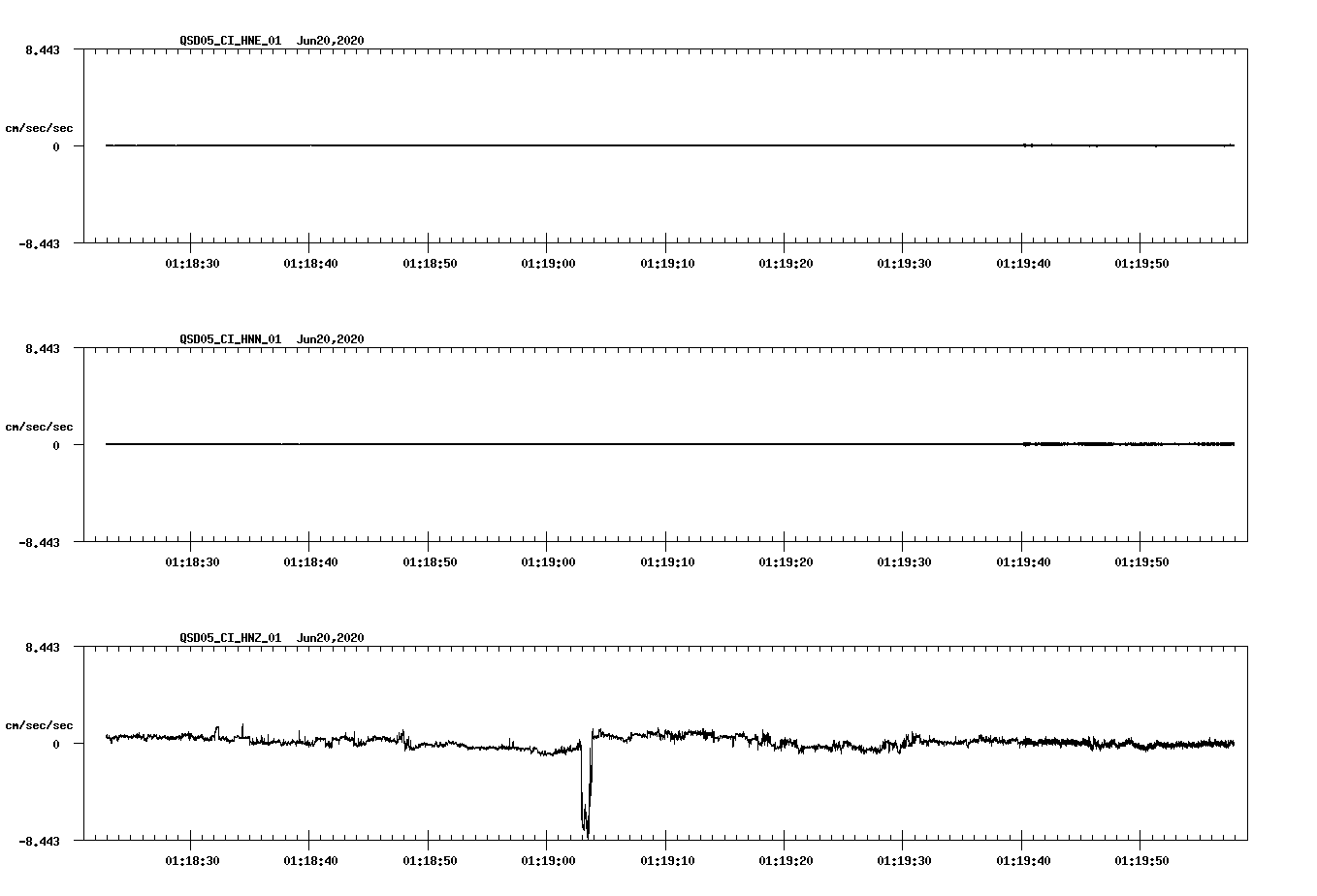Select 01:19:00 time label under HNE plot

coord(548,264)
